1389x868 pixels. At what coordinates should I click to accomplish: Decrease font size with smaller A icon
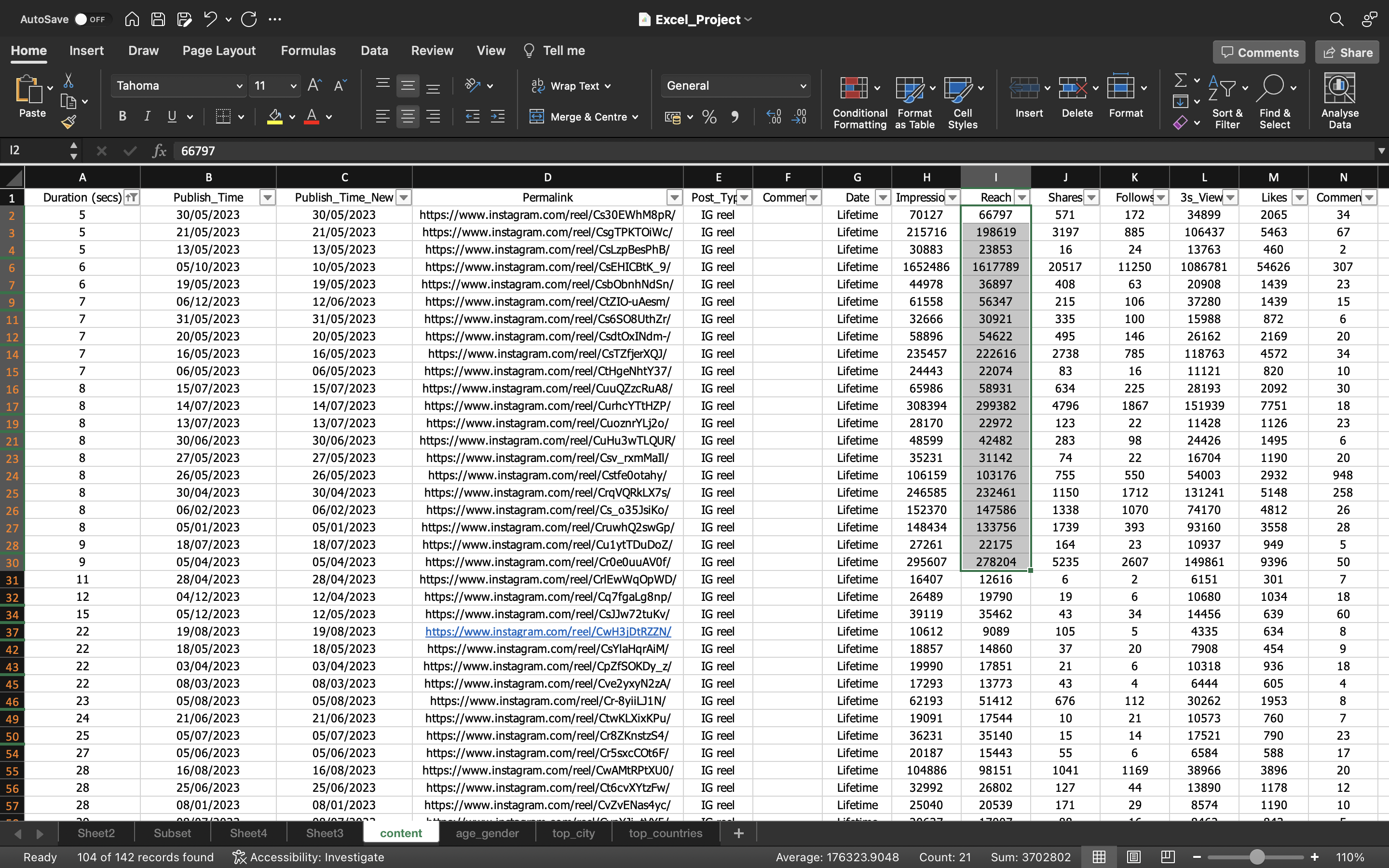(x=340, y=85)
